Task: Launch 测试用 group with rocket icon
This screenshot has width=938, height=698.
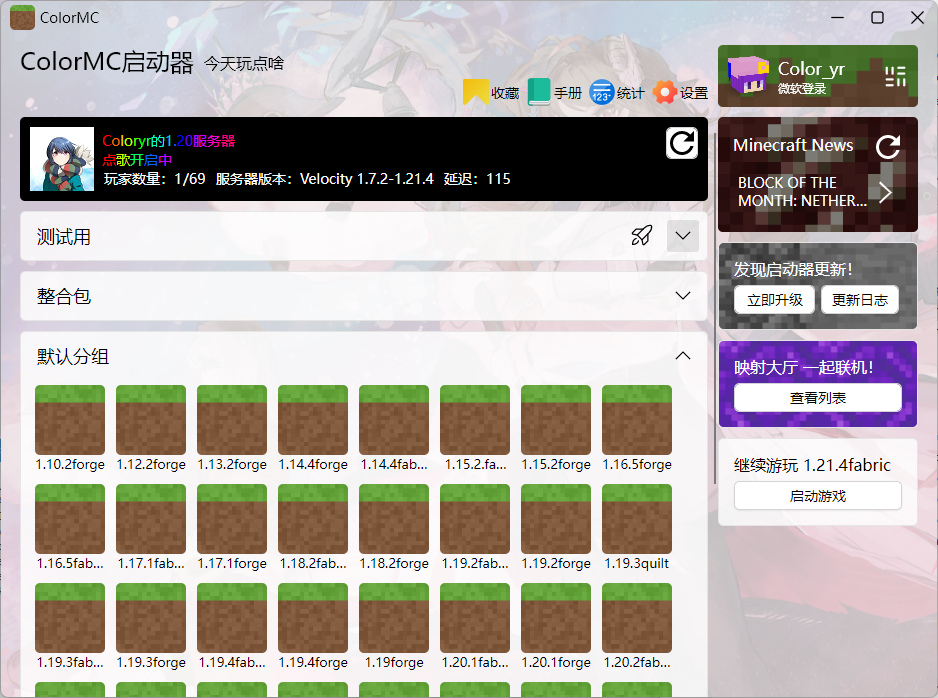Action: (641, 237)
